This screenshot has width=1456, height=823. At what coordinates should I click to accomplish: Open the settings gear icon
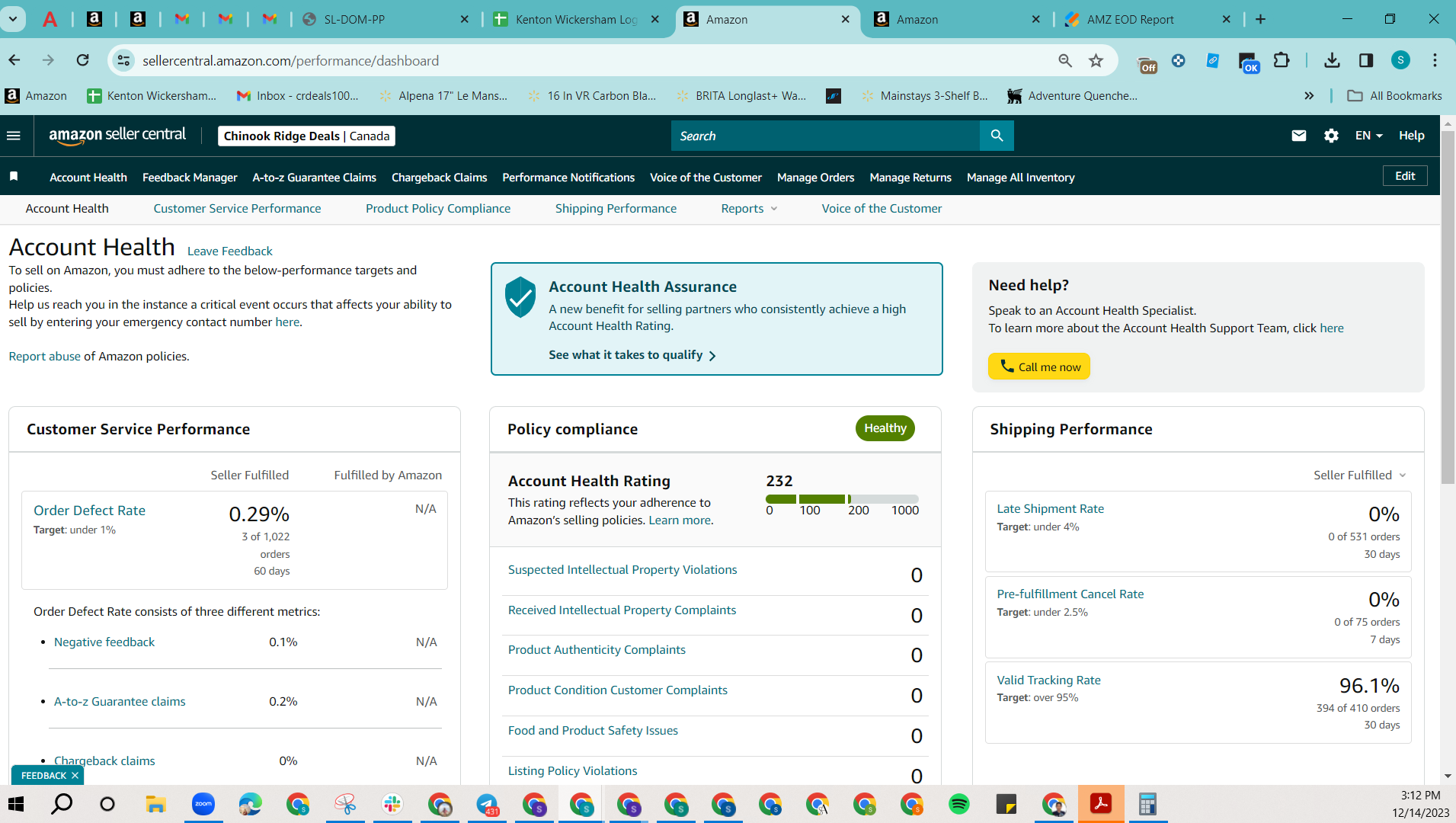click(1331, 136)
